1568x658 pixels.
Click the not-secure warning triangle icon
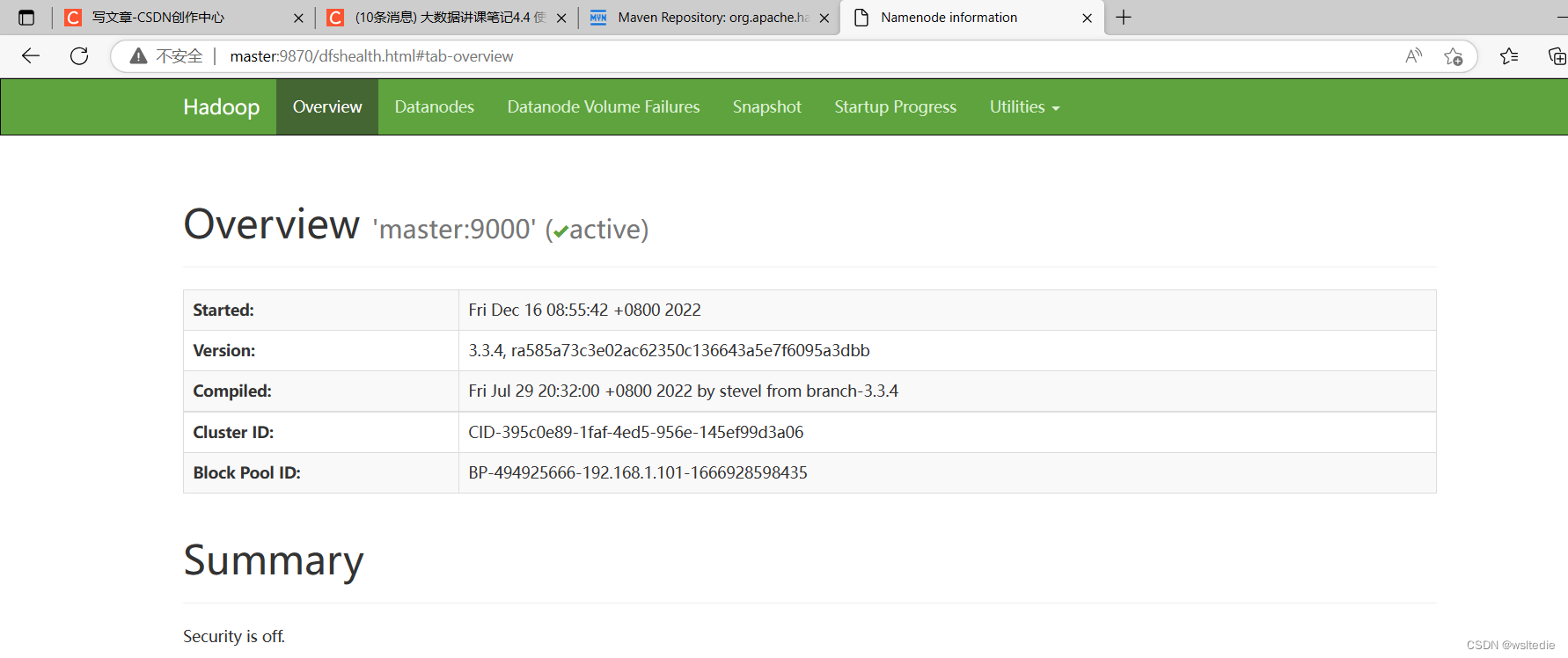click(x=138, y=56)
